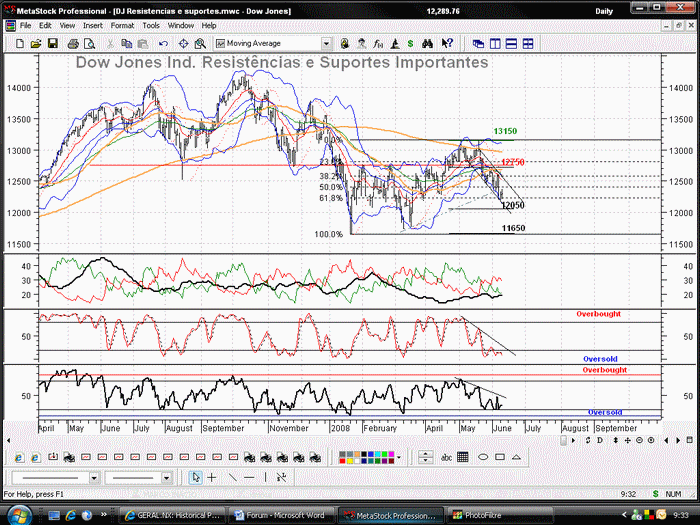Copy selection using the copy icon
This screenshot has width=700, height=525.
126,44
